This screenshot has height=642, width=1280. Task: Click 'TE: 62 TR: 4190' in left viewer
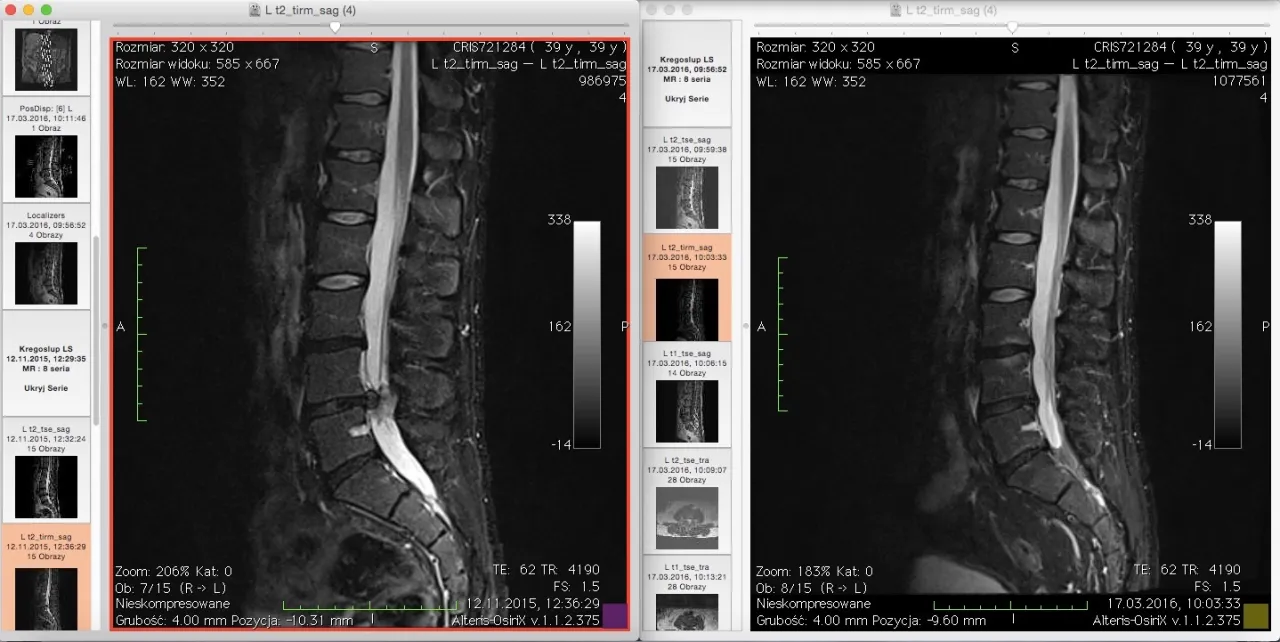click(546, 570)
